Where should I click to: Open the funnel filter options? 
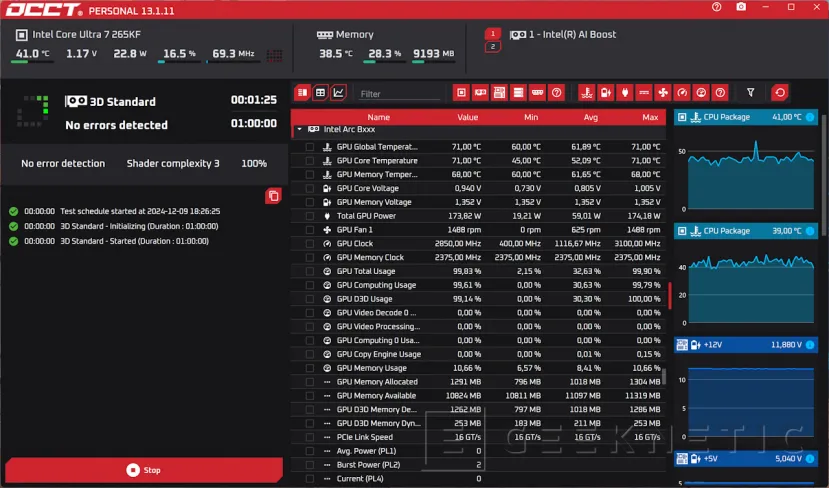[750, 93]
